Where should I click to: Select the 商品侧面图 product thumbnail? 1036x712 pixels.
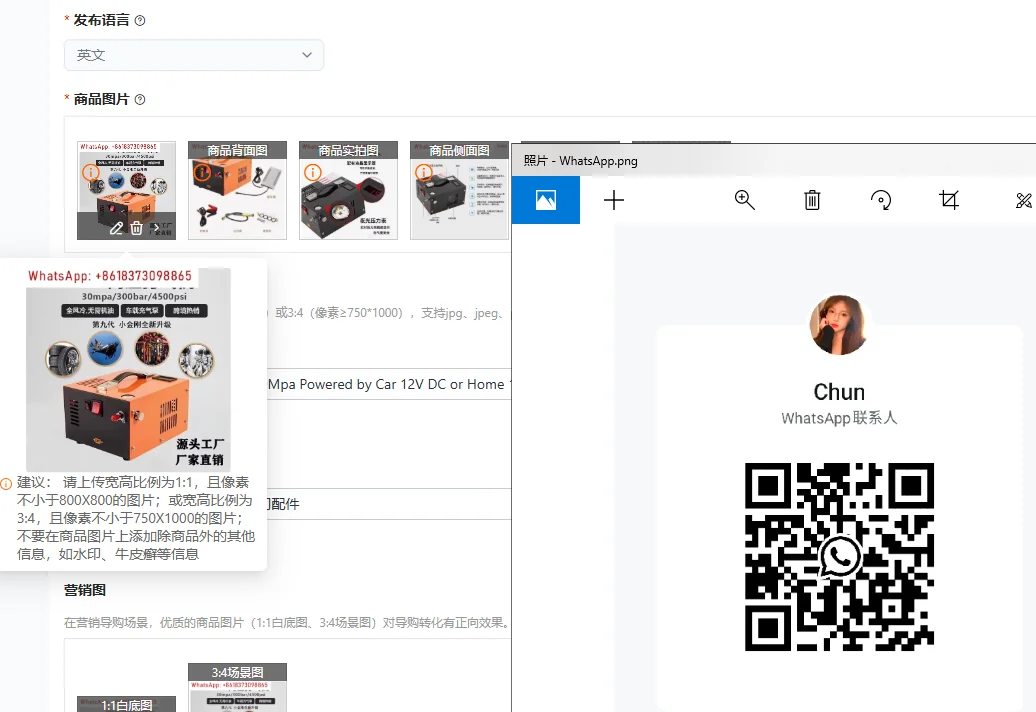459,190
